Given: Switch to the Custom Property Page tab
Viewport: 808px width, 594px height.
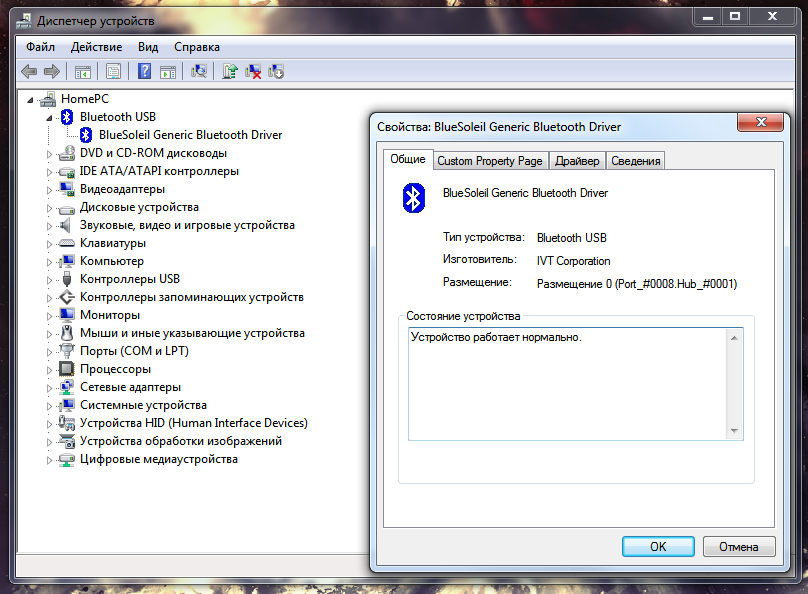Looking at the screenshot, I should (x=490, y=161).
